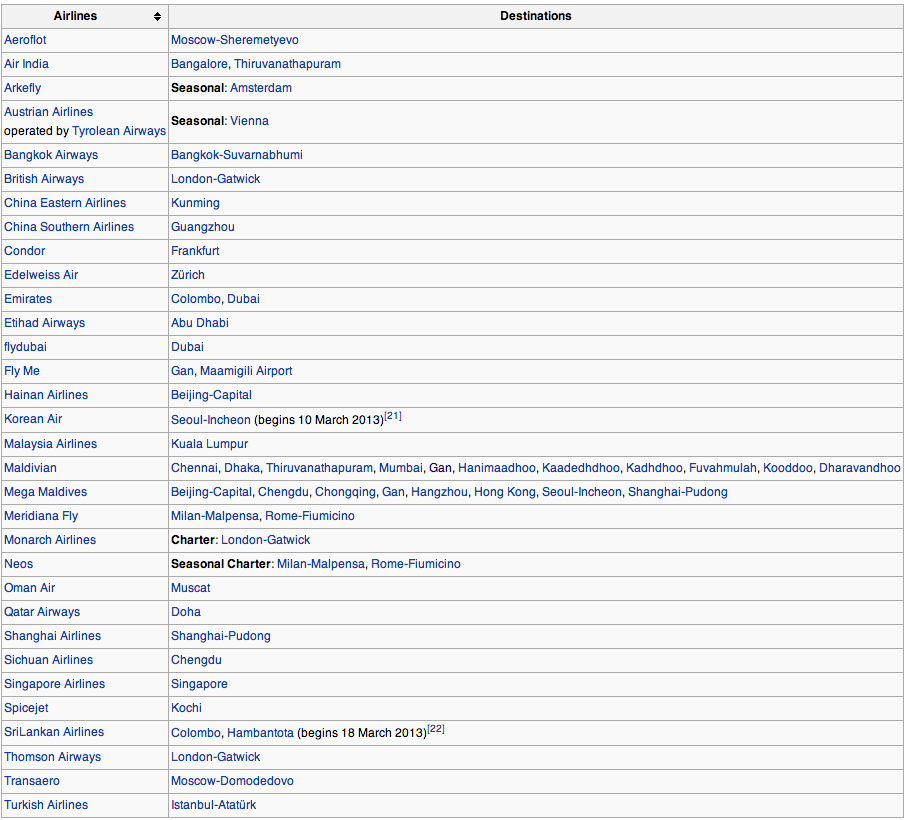This screenshot has width=905, height=820.
Task: Open the Air India link
Action: (26, 64)
